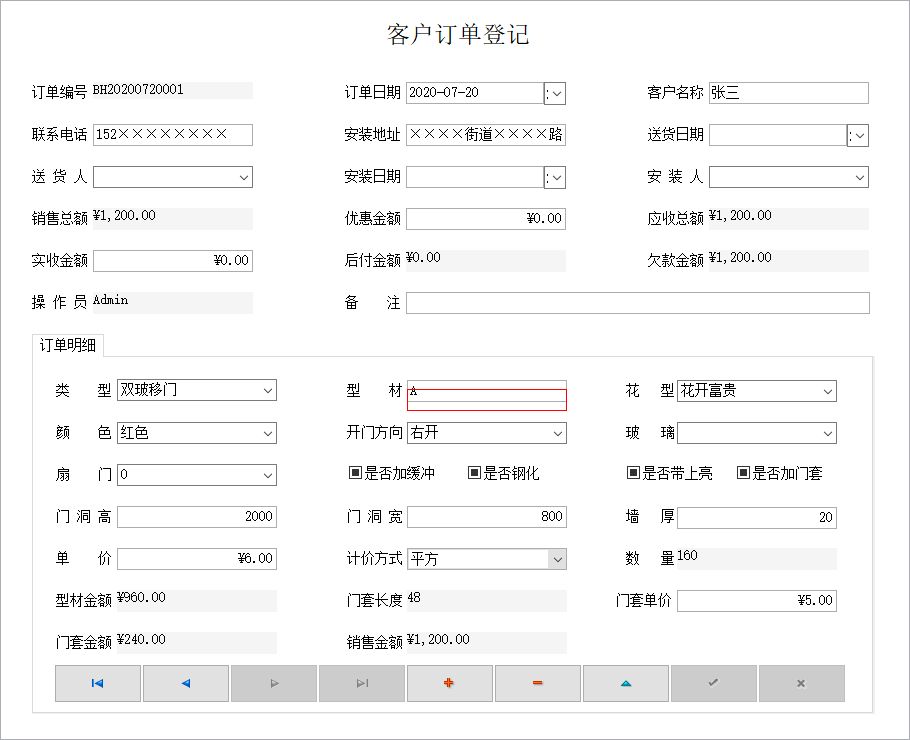This screenshot has width=910, height=740.
Task: Delete the order detail with minus button
Action: [538, 683]
